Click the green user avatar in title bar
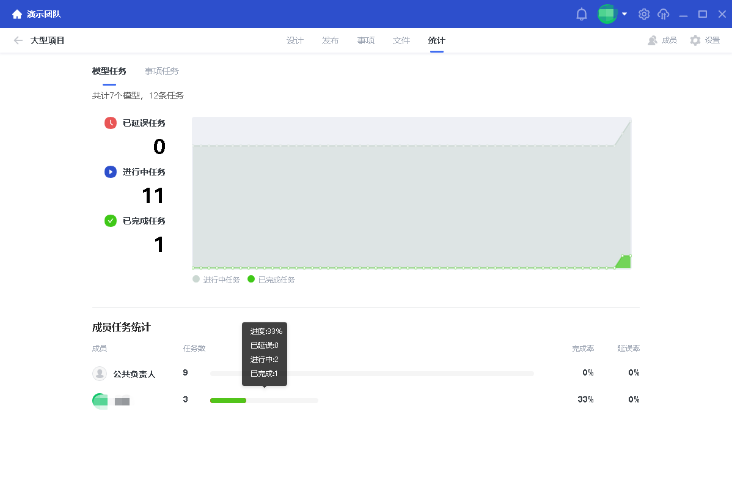The image size is (732, 488). 607,14
